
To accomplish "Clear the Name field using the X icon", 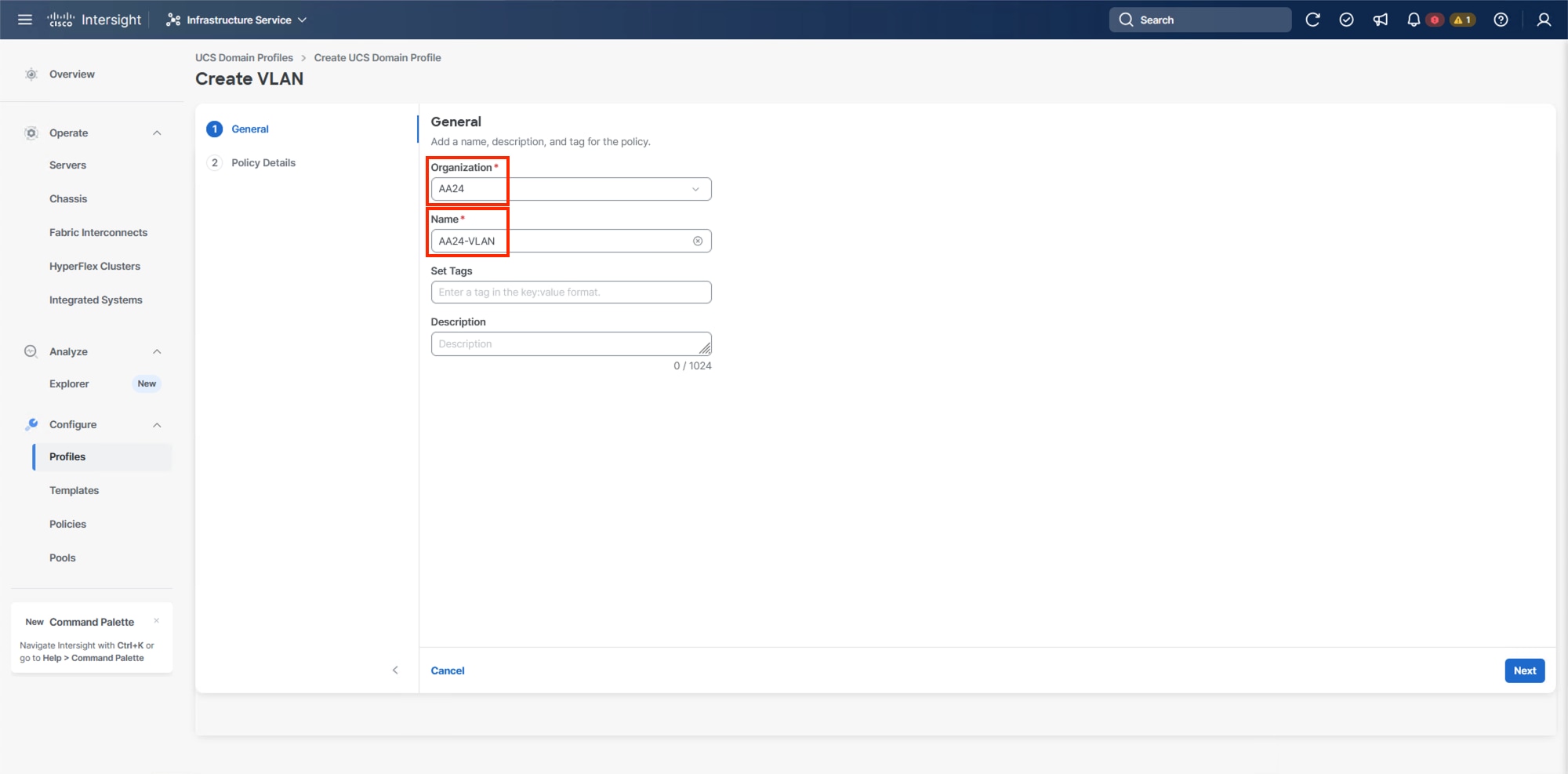I will click(697, 241).
